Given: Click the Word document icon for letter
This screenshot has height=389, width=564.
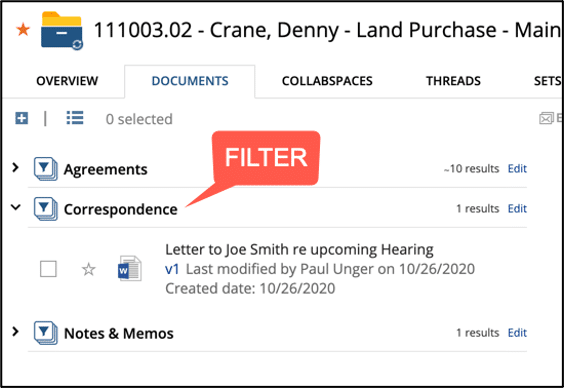Looking at the screenshot, I should tap(129, 268).
